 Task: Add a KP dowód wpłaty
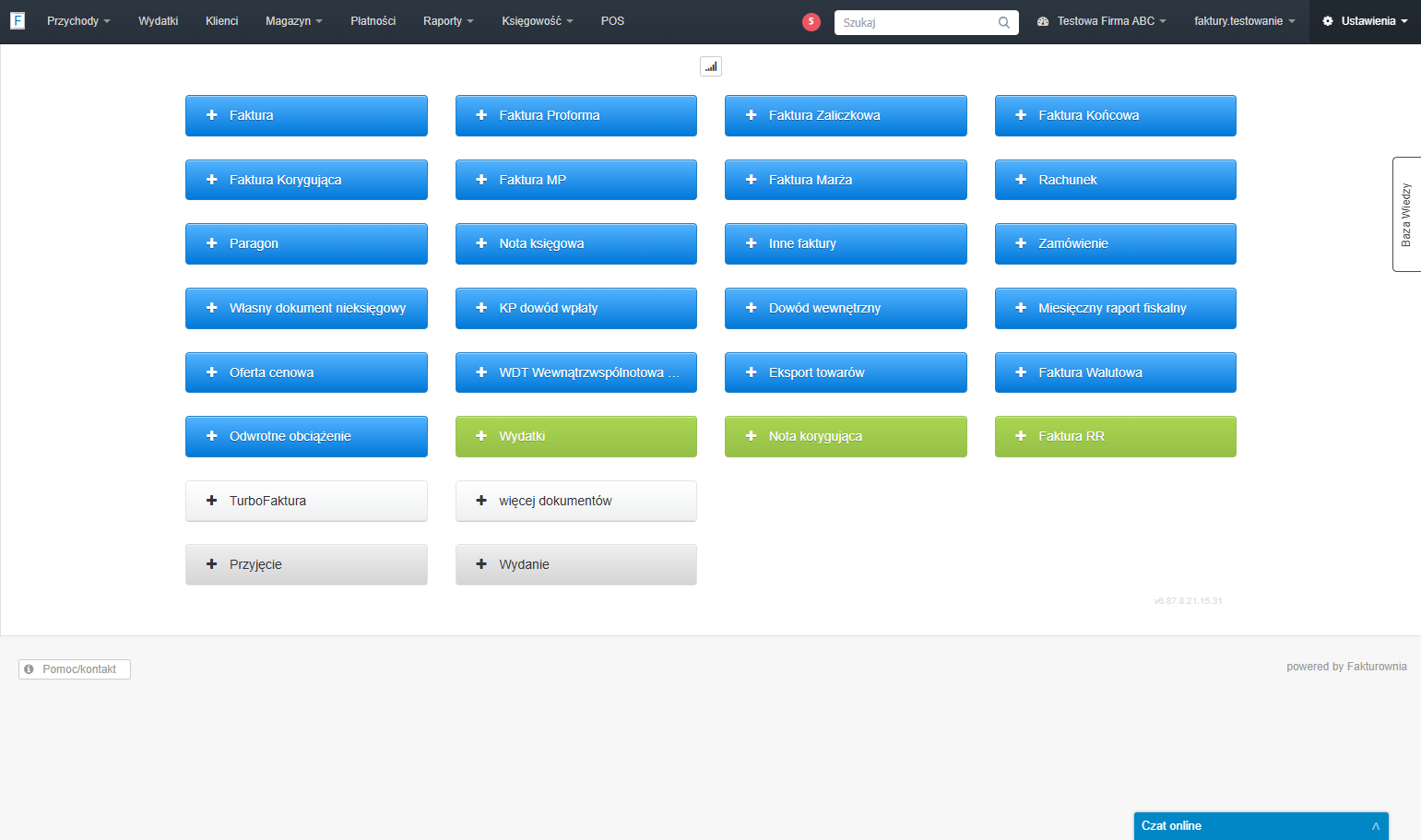tap(576, 308)
